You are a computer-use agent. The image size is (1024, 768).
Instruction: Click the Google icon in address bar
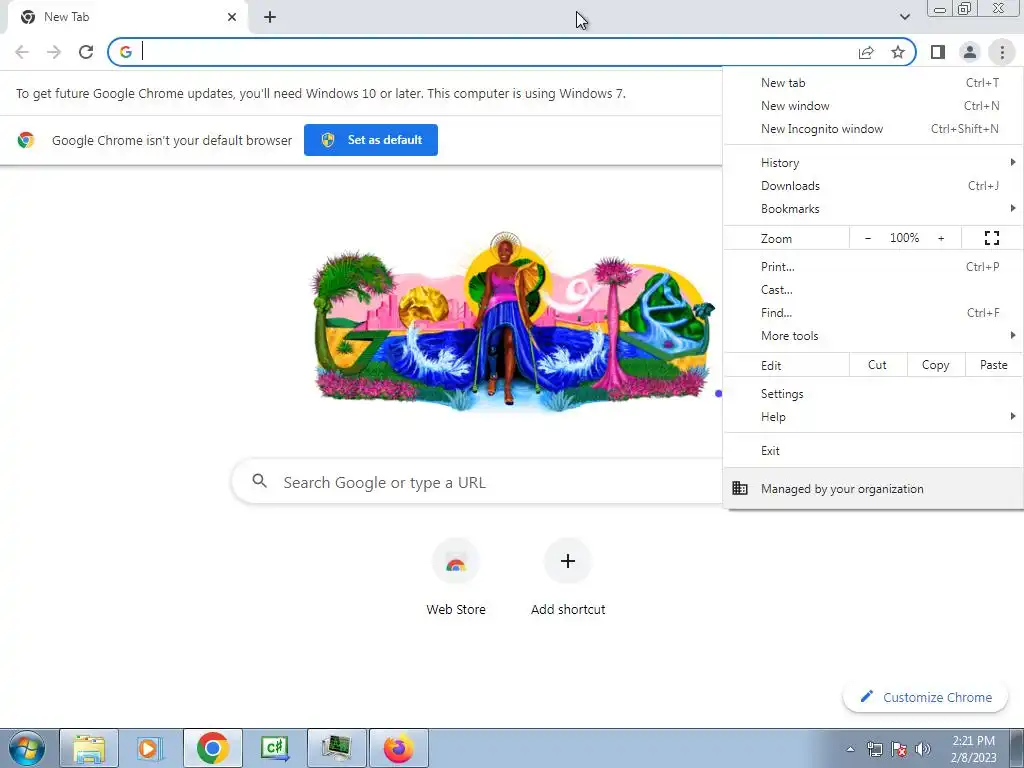(125, 52)
